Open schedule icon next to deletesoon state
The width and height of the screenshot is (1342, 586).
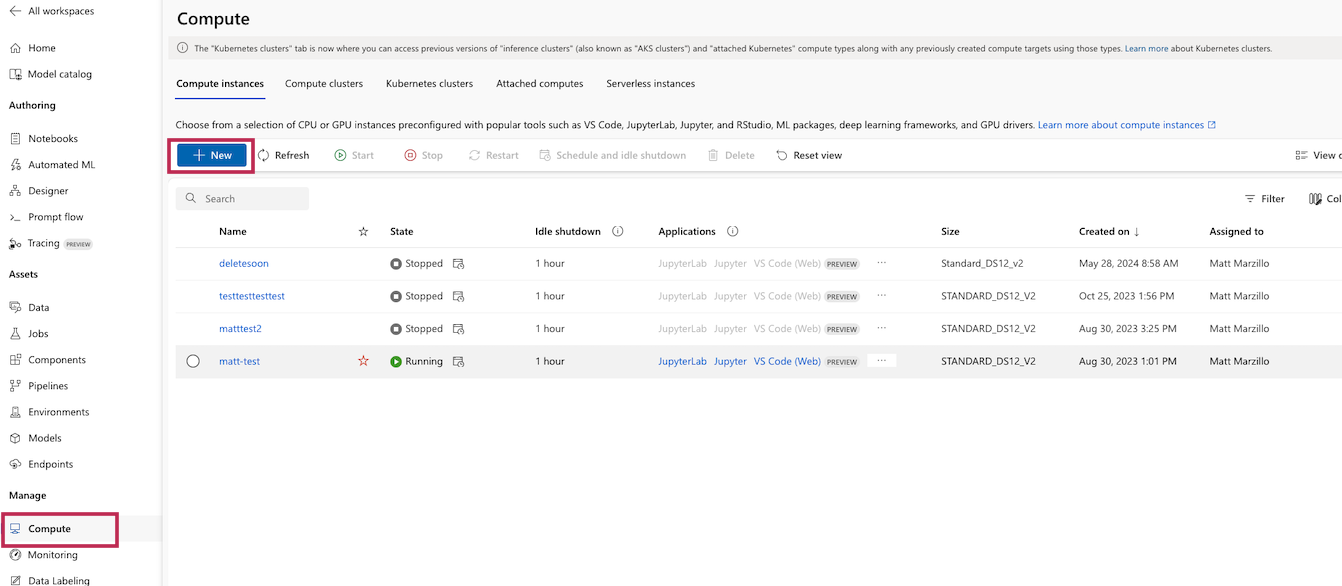(x=458, y=264)
